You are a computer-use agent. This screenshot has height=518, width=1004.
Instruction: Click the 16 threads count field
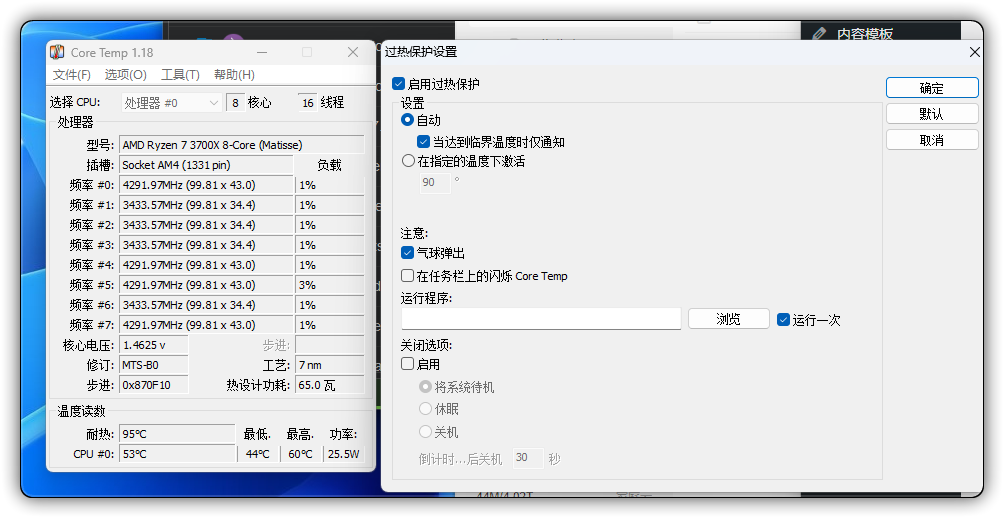pyautogui.click(x=308, y=102)
